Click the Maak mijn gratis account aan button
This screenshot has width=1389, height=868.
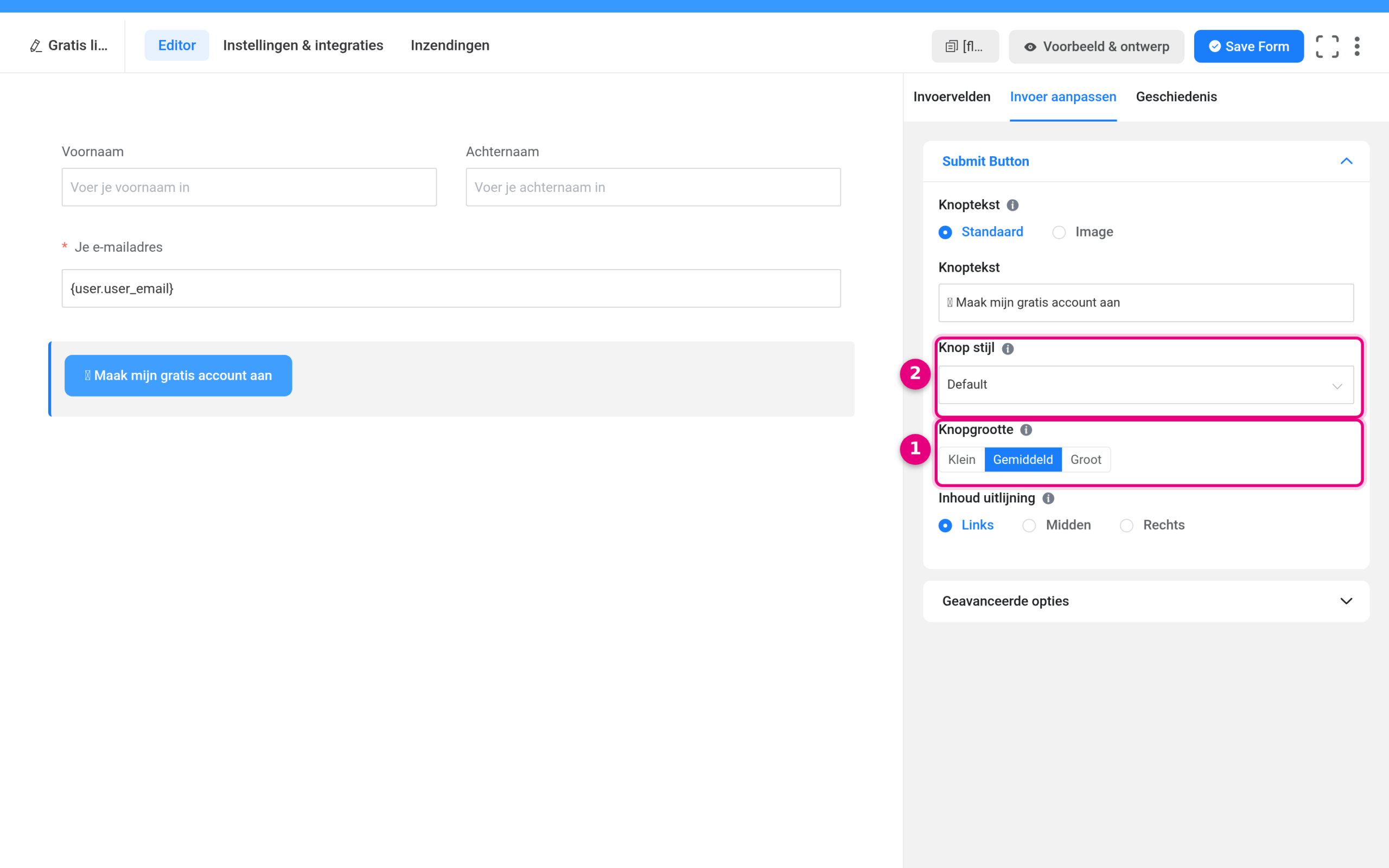(178, 375)
